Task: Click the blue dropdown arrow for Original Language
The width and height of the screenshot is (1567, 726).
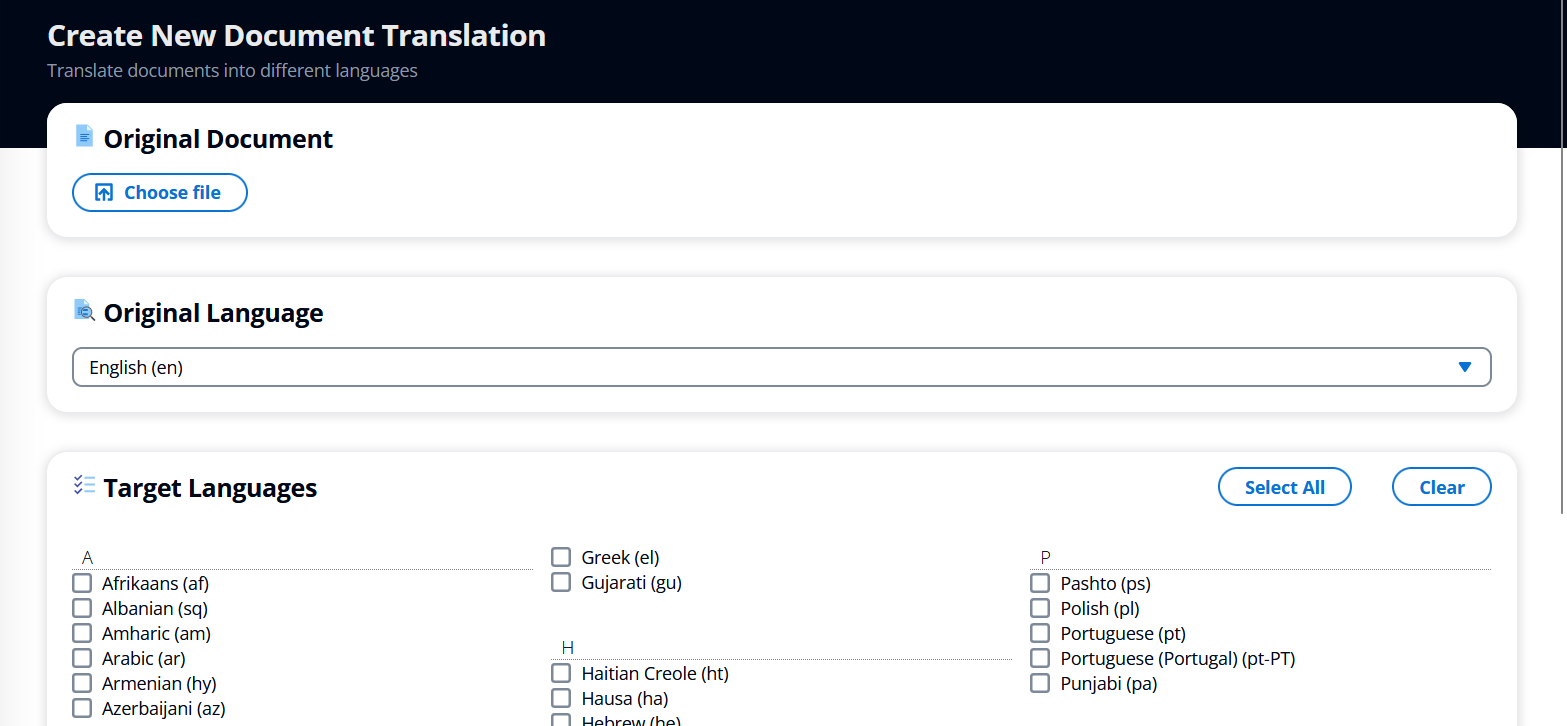Action: (x=1465, y=367)
